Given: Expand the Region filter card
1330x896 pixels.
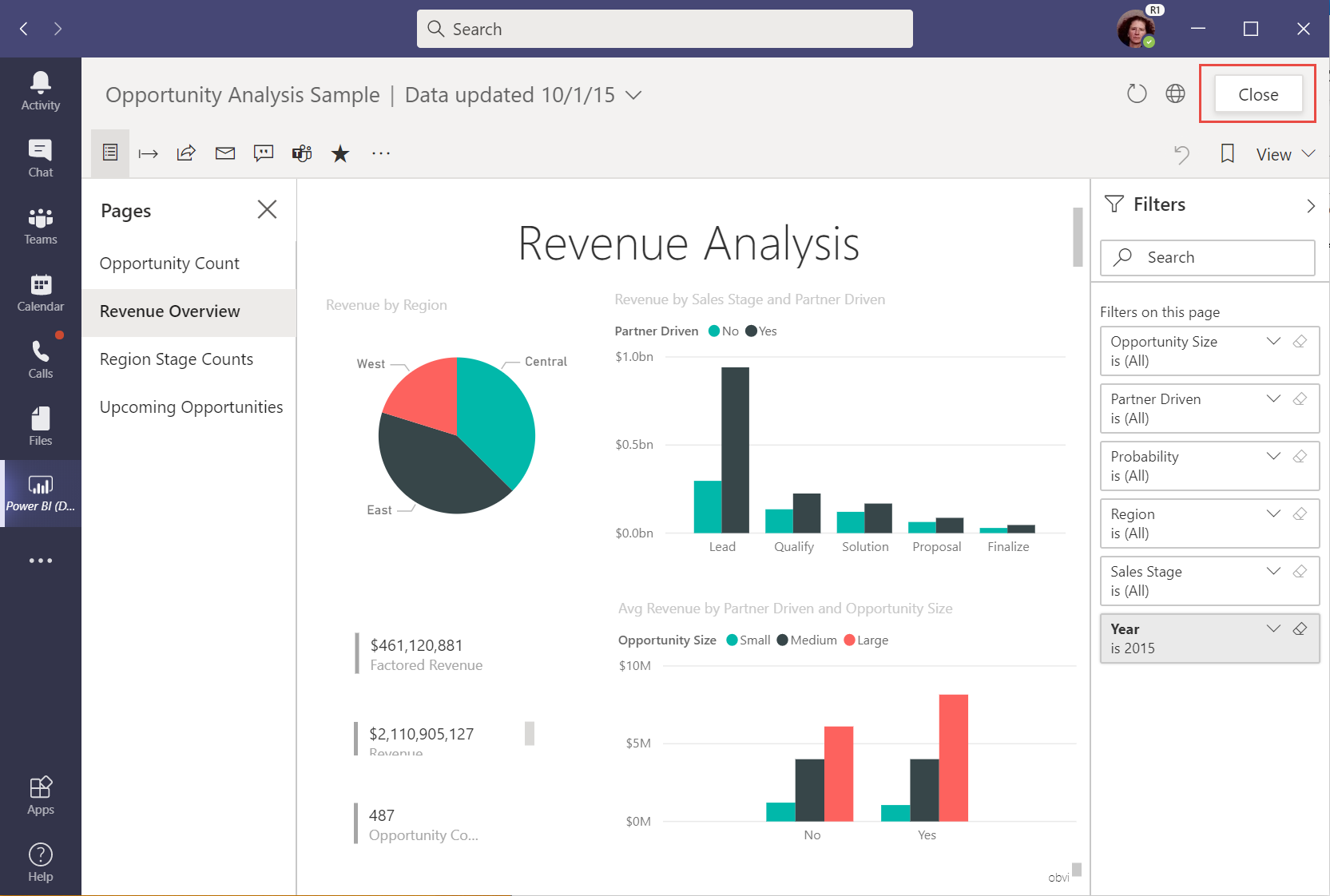Looking at the screenshot, I should pyautogui.click(x=1272, y=513).
